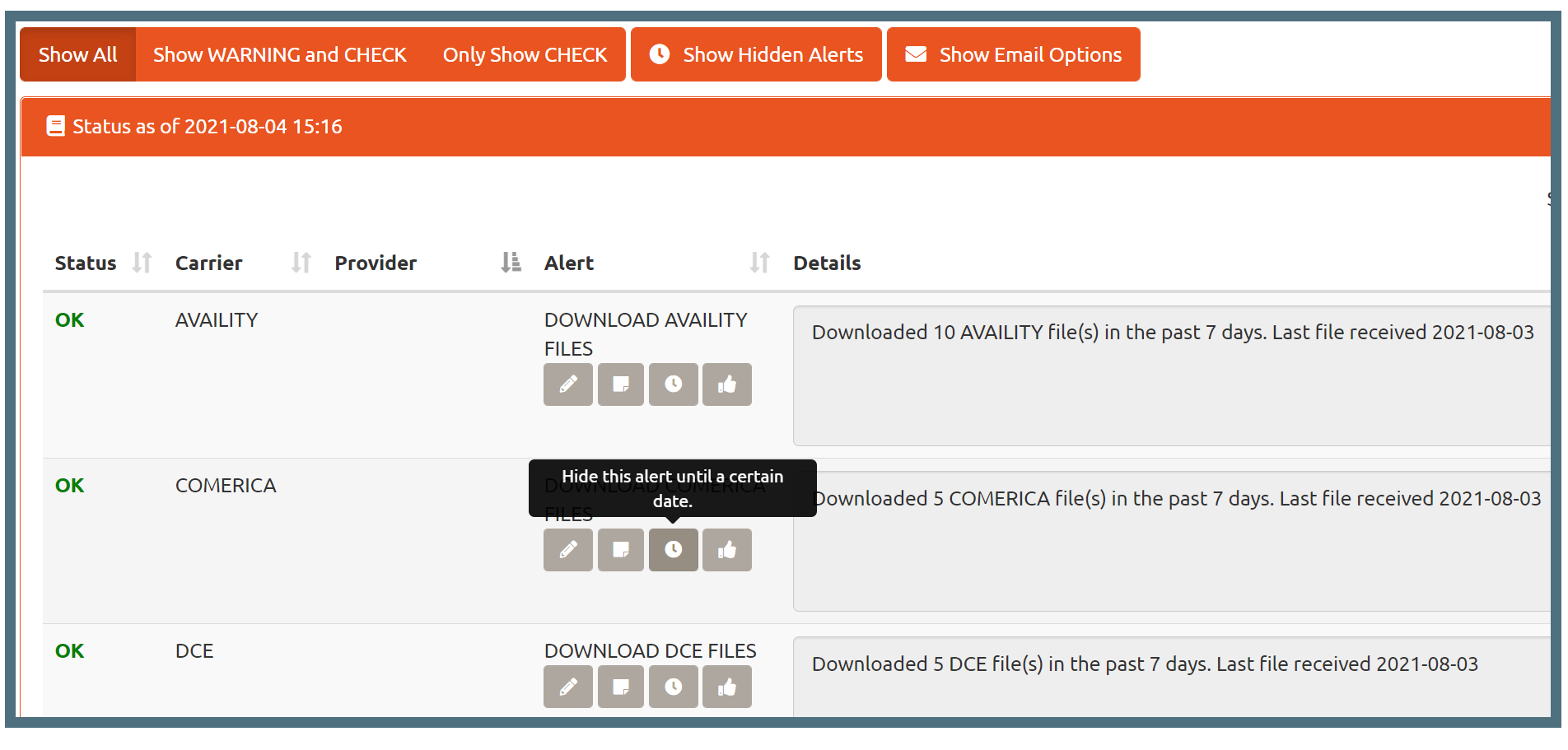Click the pencil edit icon for COMERICA alert
Screen dimensions: 1568x750
pyautogui.click(x=567, y=550)
